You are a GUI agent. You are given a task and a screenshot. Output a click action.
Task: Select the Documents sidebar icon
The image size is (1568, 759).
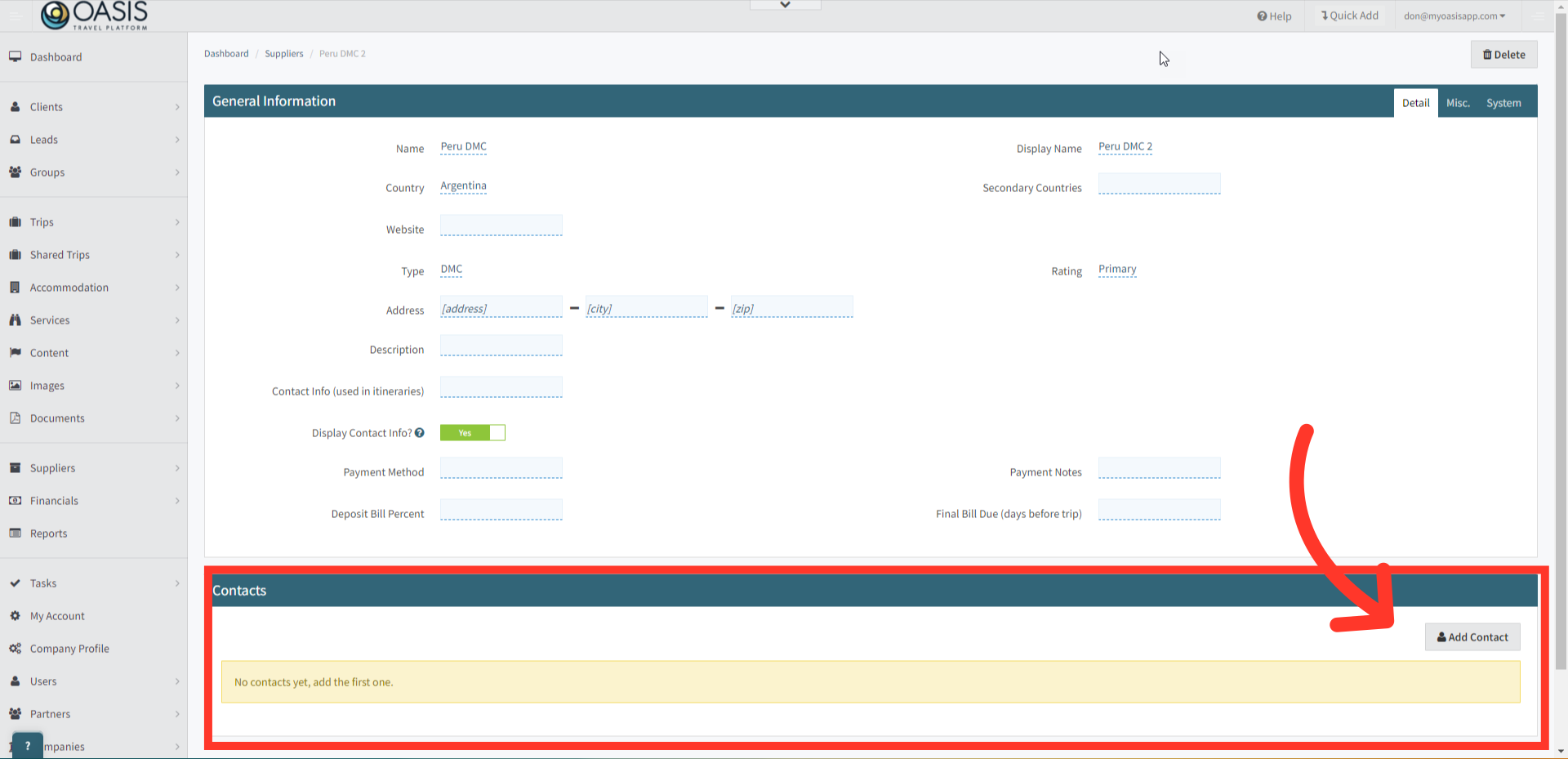[16, 417]
